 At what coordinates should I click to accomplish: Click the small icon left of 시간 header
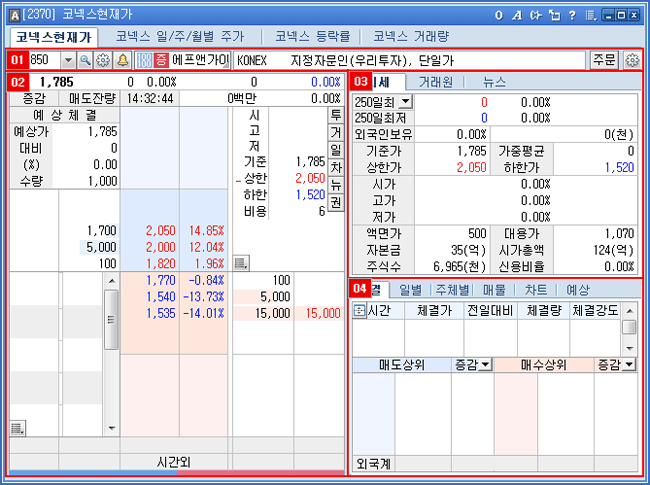(x=359, y=311)
